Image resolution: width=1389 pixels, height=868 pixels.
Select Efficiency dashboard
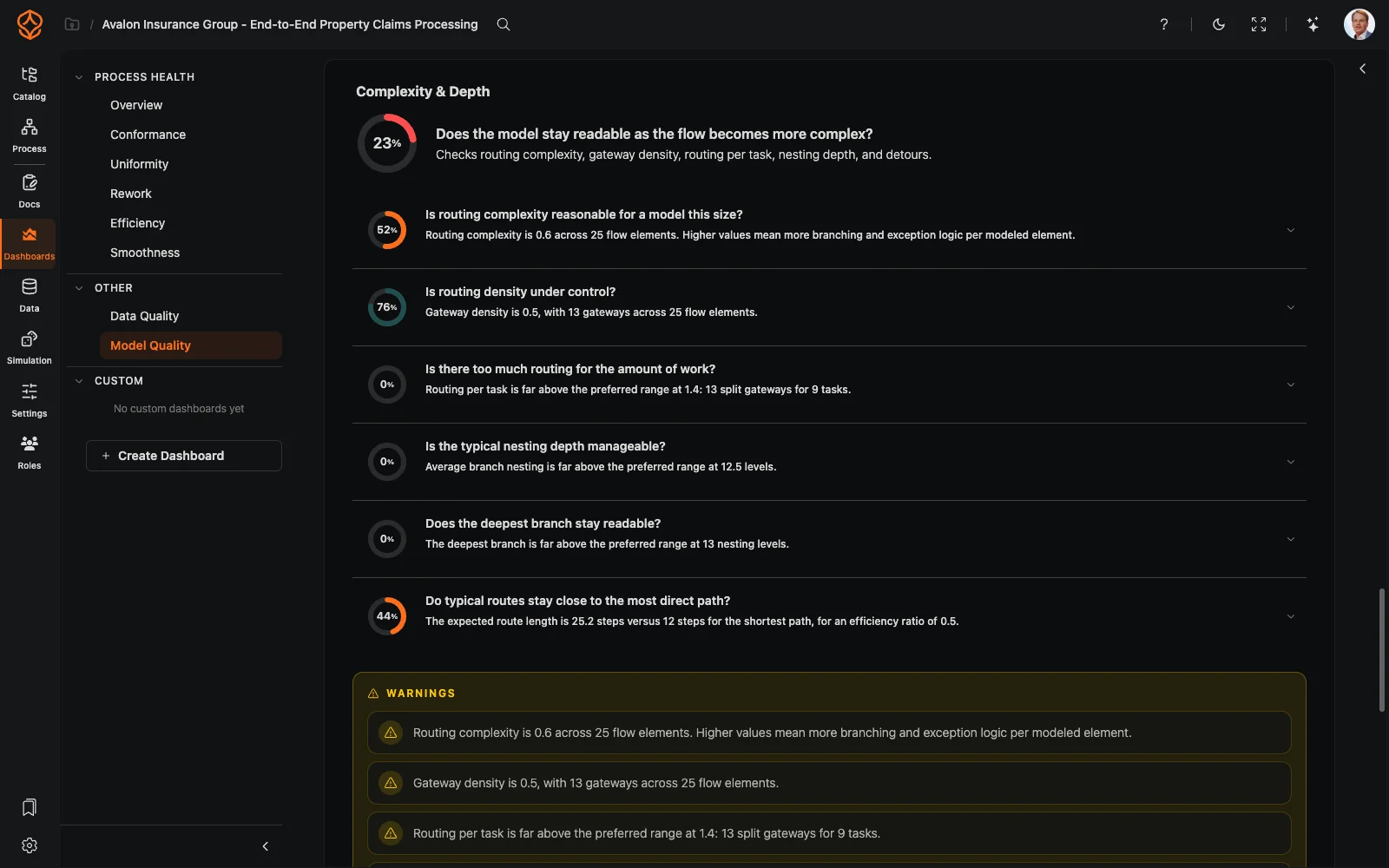click(137, 223)
